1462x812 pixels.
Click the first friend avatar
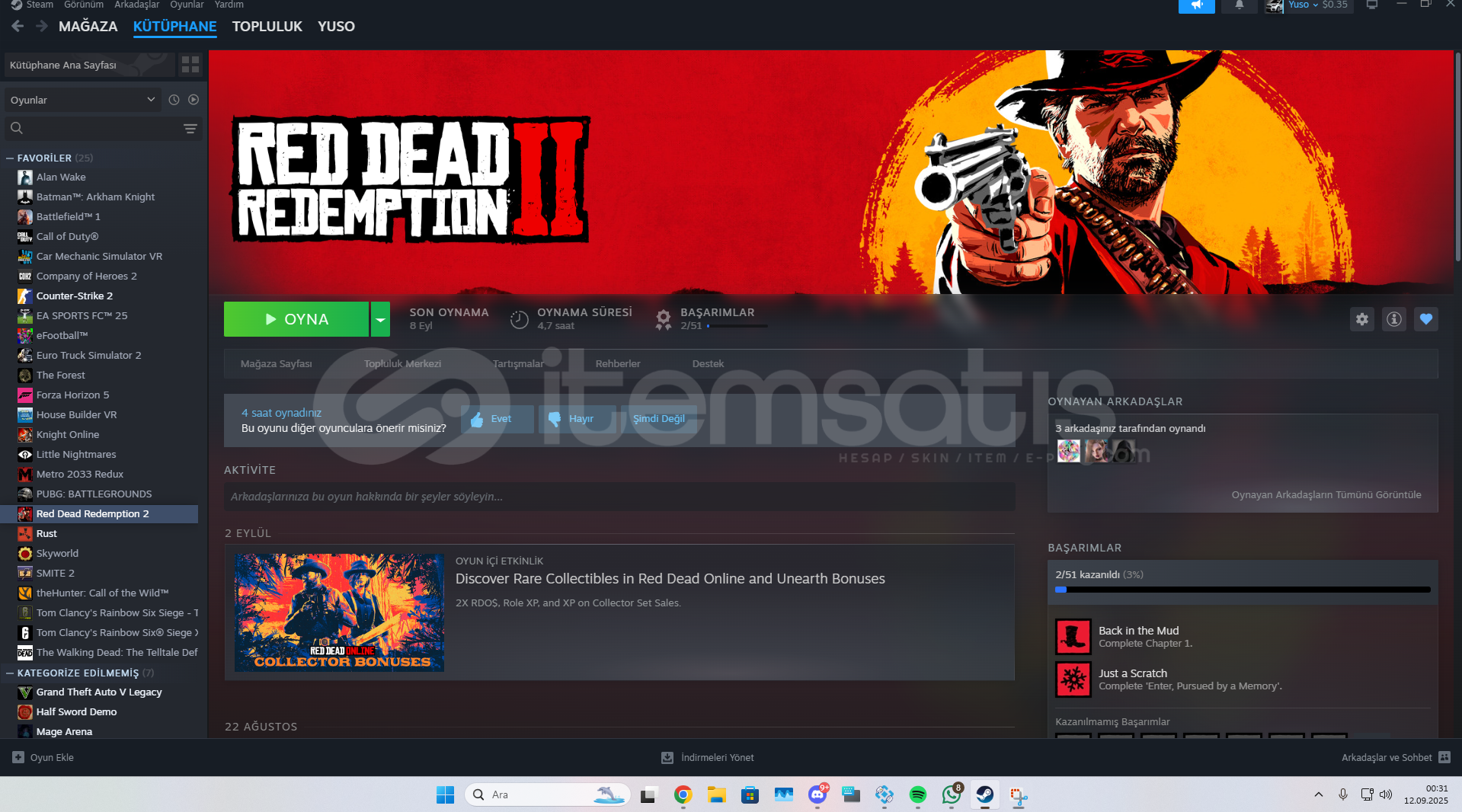(1068, 451)
